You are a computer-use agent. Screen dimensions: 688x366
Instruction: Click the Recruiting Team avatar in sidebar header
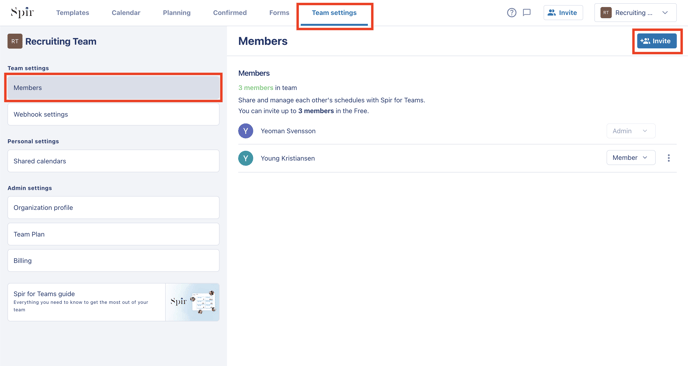(x=15, y=41)
